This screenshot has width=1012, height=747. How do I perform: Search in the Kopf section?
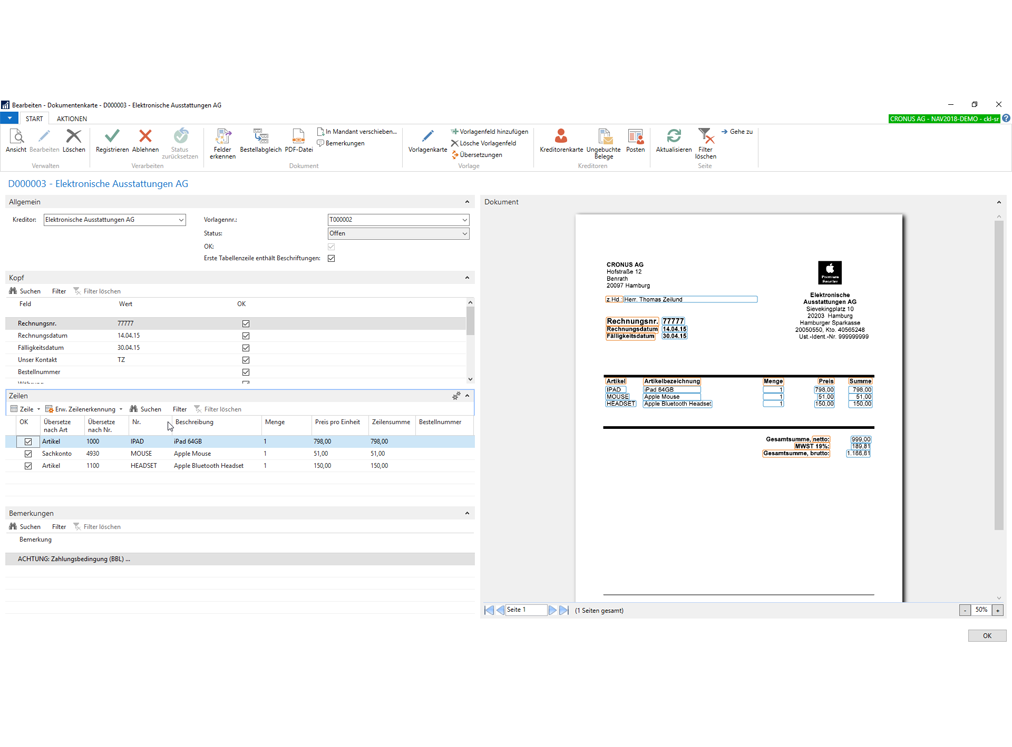(25, 291)
